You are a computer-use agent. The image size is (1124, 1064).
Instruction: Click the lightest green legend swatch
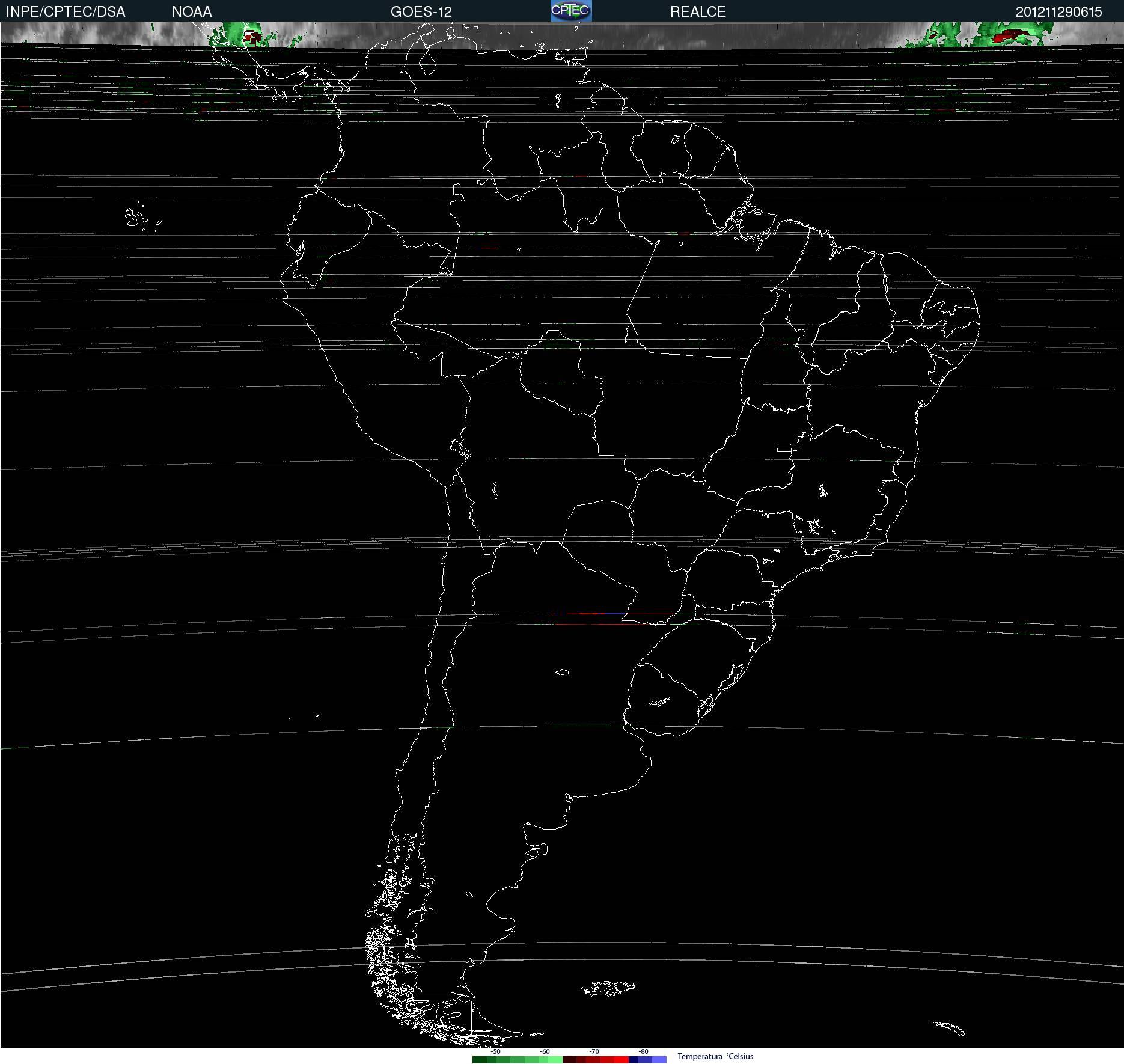(x=555, y=1060)
